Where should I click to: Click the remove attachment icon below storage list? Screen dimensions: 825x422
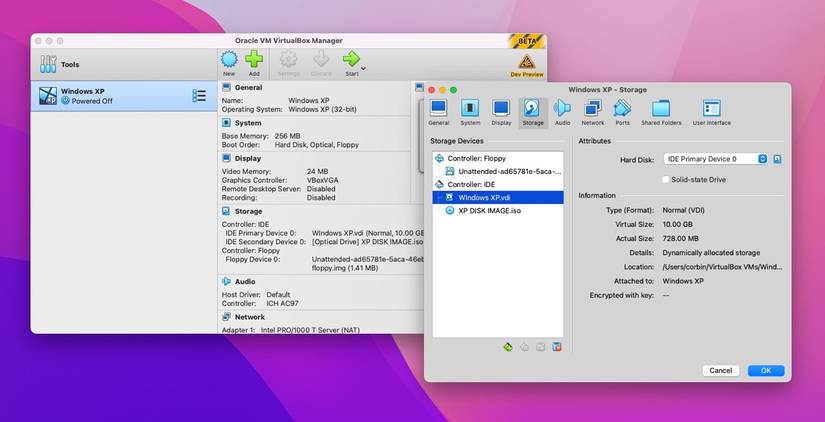(x=557, y=347)
